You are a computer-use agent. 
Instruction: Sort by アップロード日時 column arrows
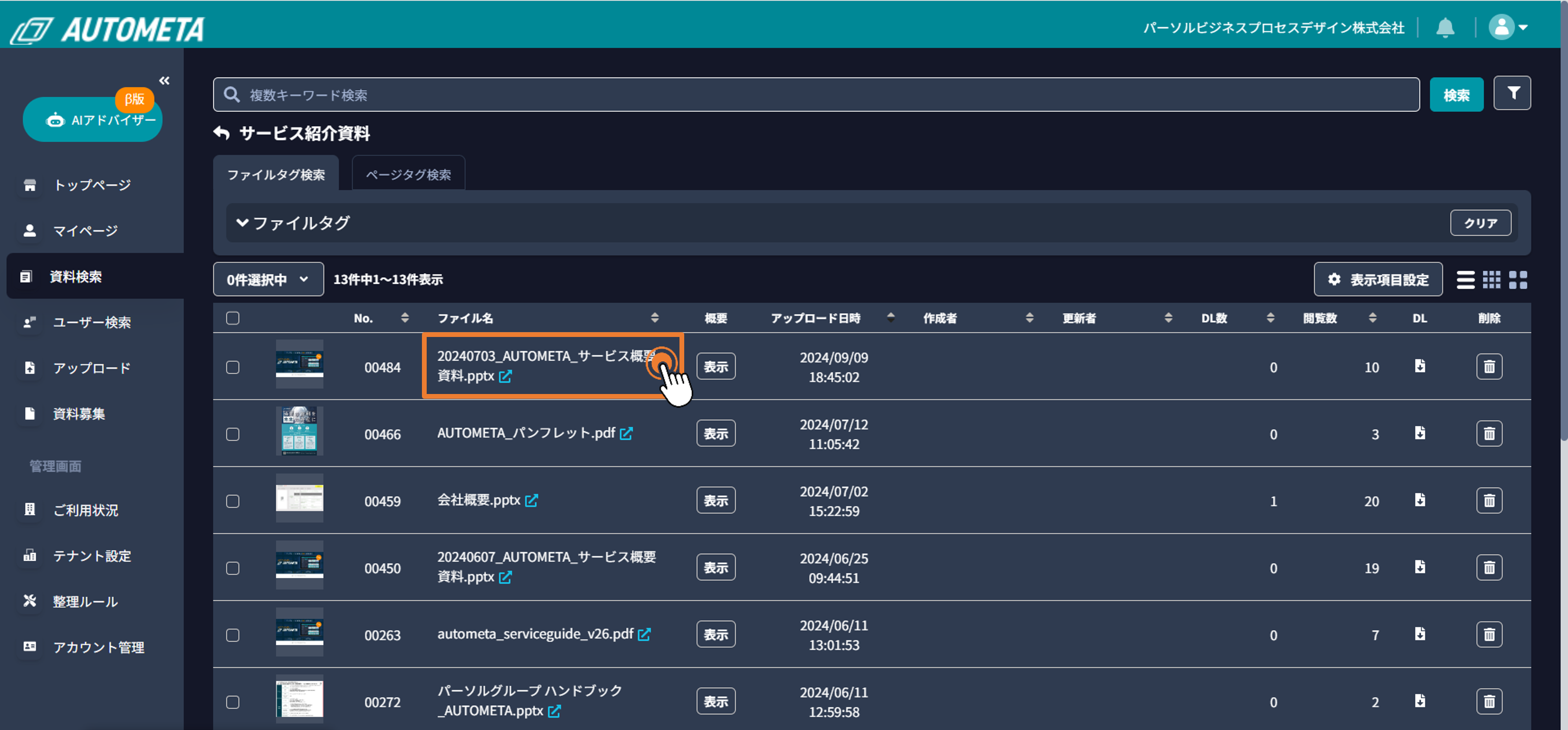pos(890,317)
